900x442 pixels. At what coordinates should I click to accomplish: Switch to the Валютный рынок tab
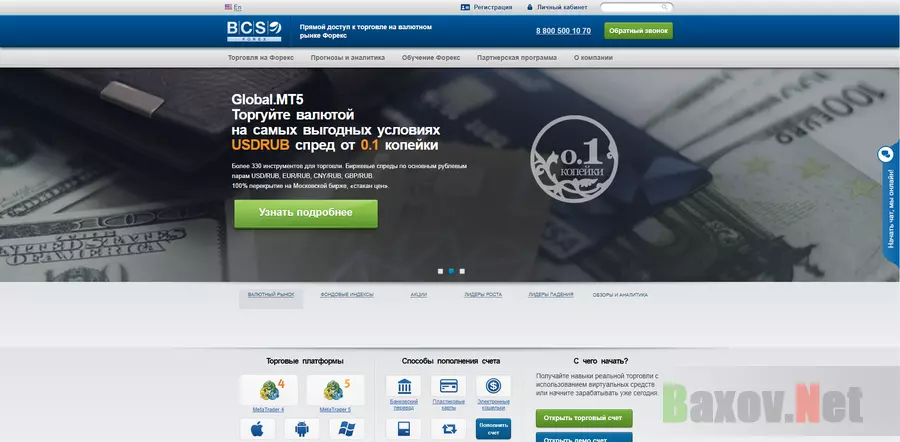pos(271,294)
